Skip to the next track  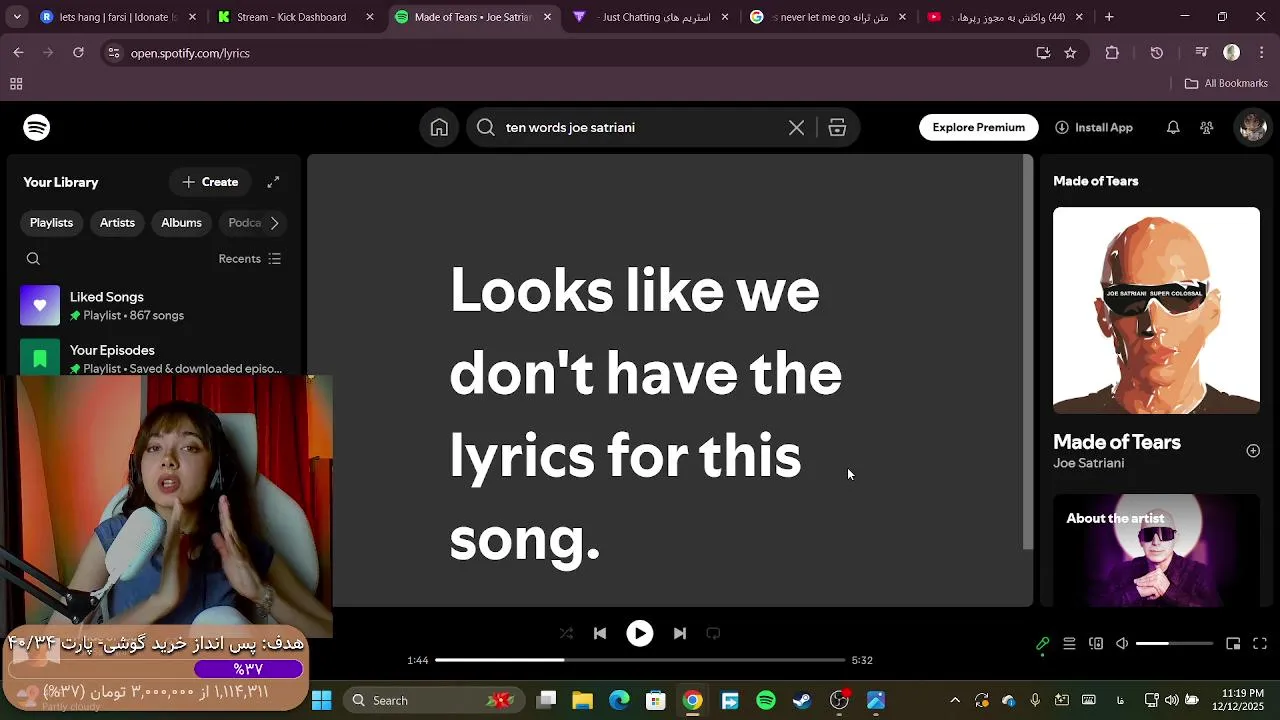680,633
